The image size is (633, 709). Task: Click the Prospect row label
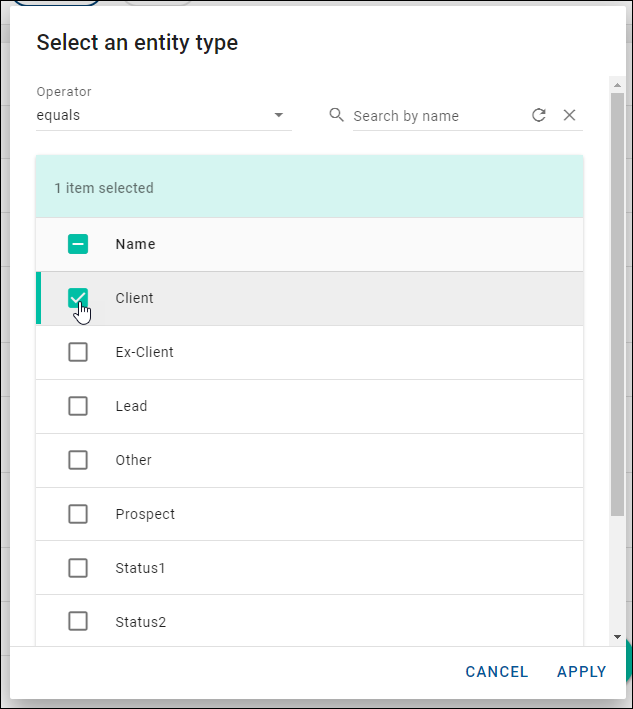tap(145, 514)
